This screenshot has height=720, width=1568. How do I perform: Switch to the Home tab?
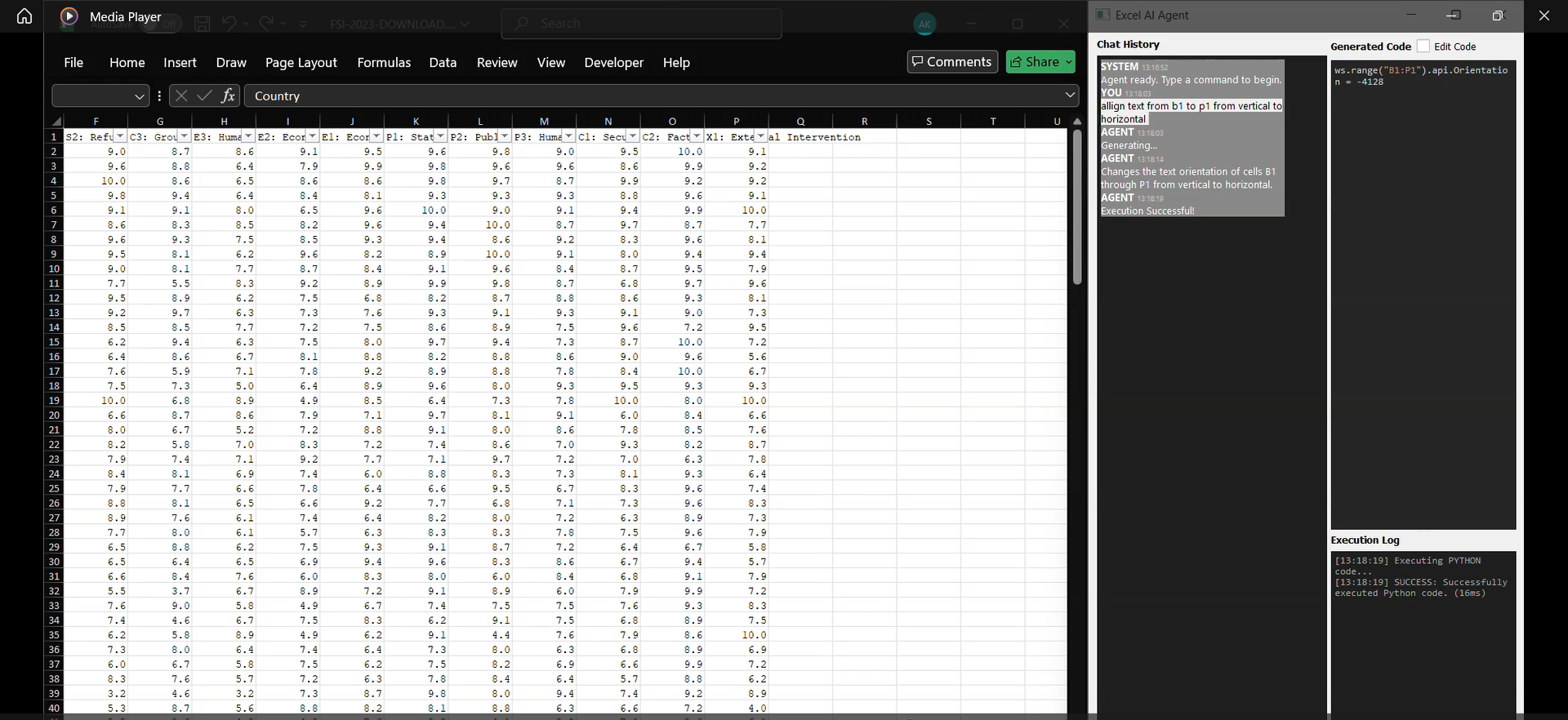click(x=127, y=62)
